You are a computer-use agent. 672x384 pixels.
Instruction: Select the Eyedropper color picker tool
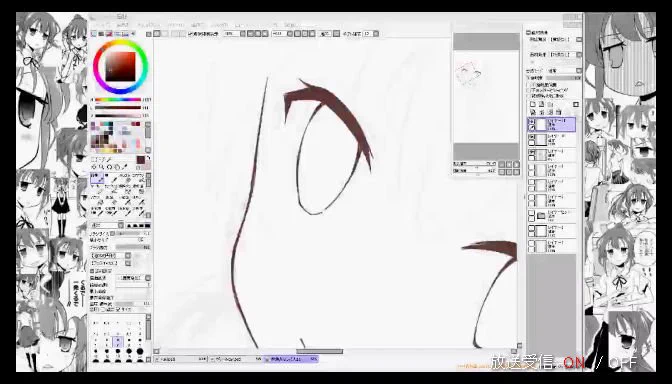pos(125,167)
